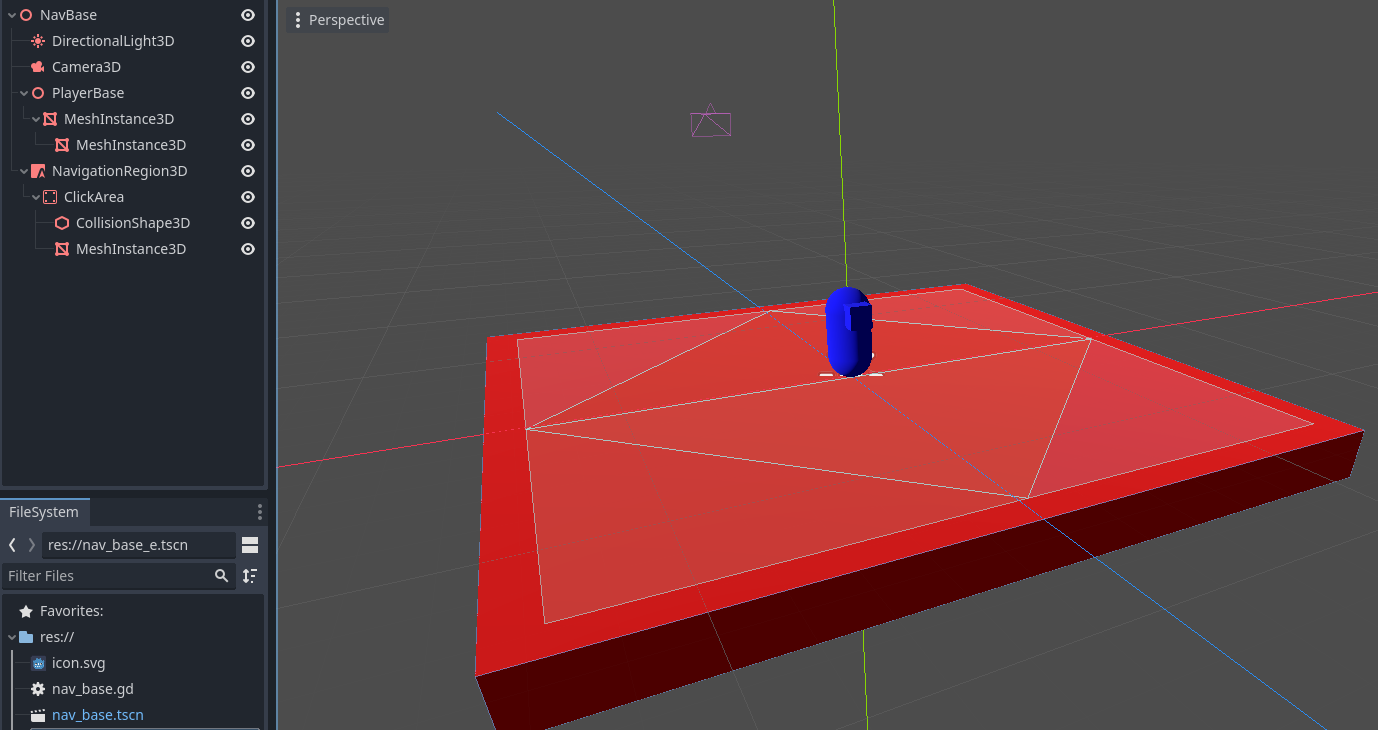Open the file sort options button

point(250,576)
